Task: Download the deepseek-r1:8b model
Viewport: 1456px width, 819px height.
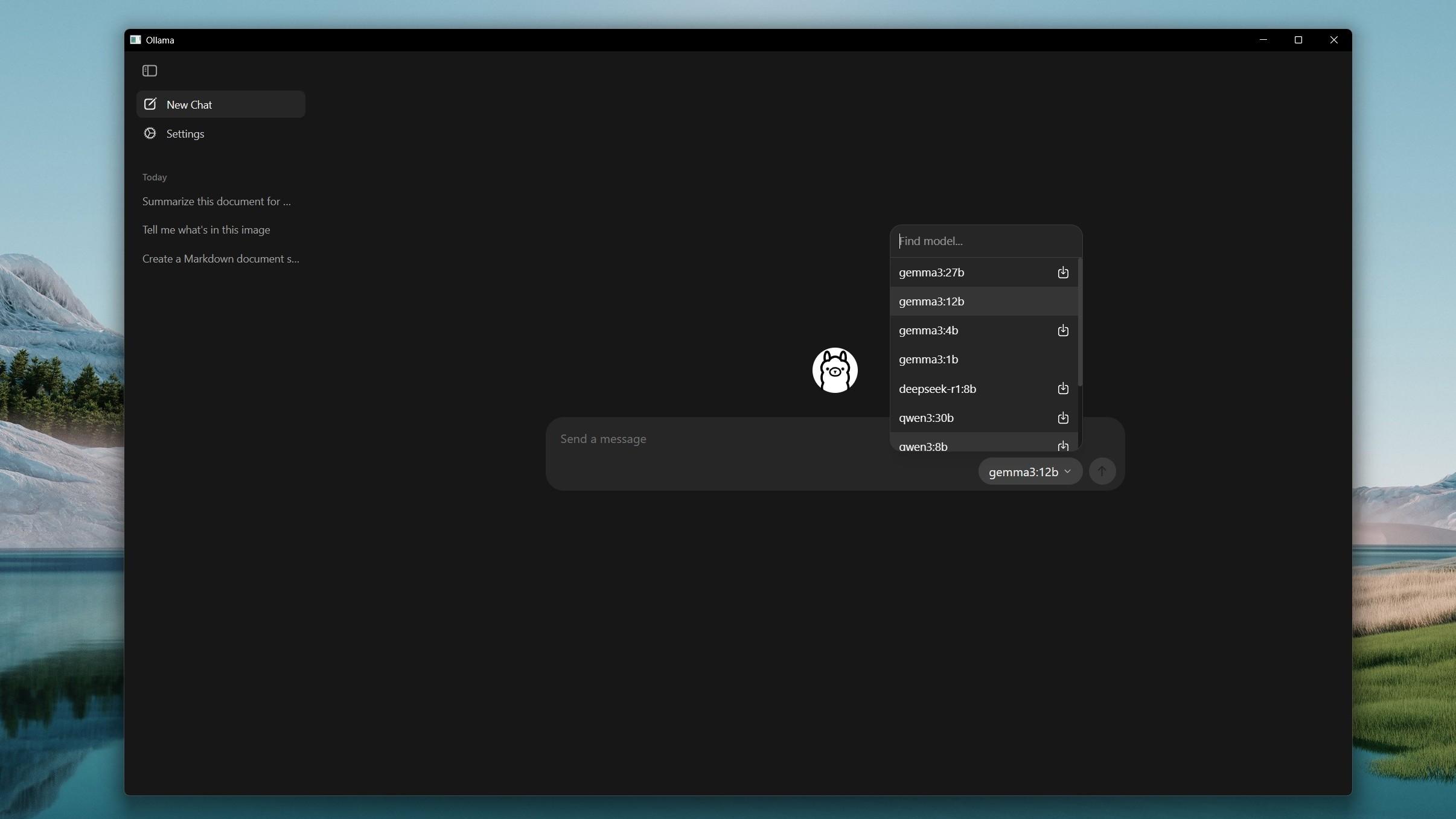Action: tap(1062, 389)
